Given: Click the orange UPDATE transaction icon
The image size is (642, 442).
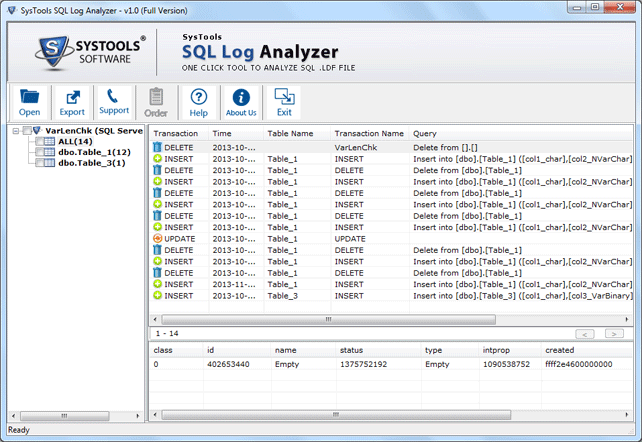Looking at the screenshot, I should [x=157, y=238].
